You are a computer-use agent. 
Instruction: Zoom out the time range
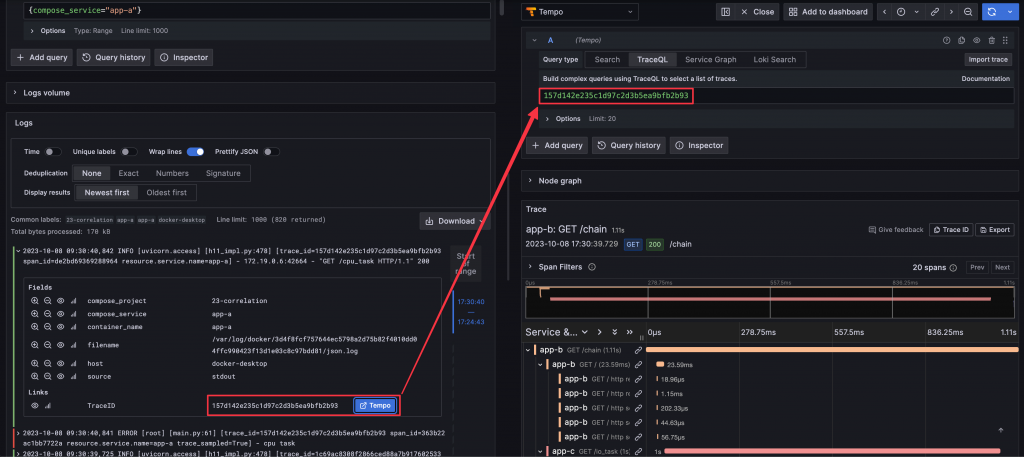point(968,12)
